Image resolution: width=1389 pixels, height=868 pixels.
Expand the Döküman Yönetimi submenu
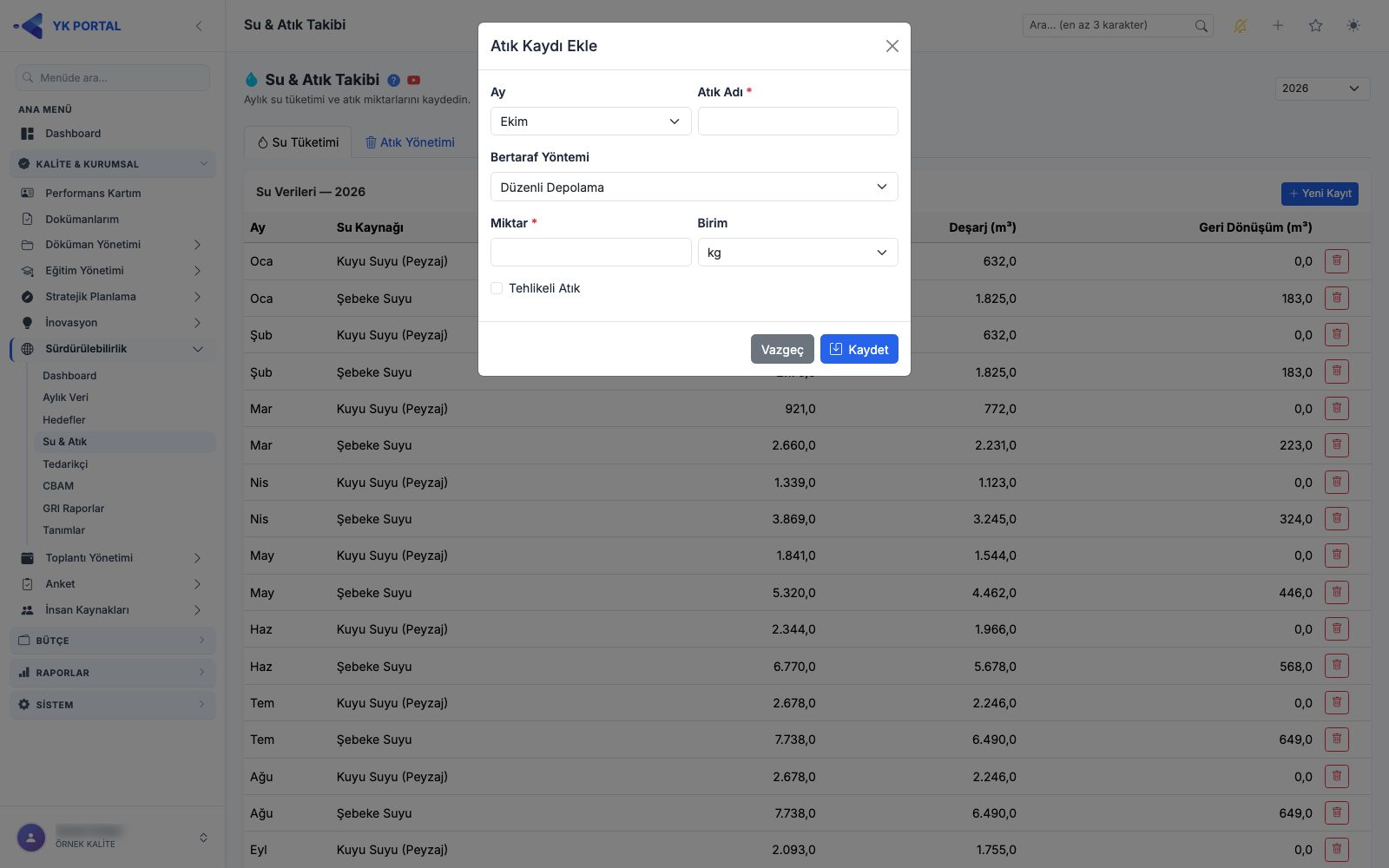[113, 245]
